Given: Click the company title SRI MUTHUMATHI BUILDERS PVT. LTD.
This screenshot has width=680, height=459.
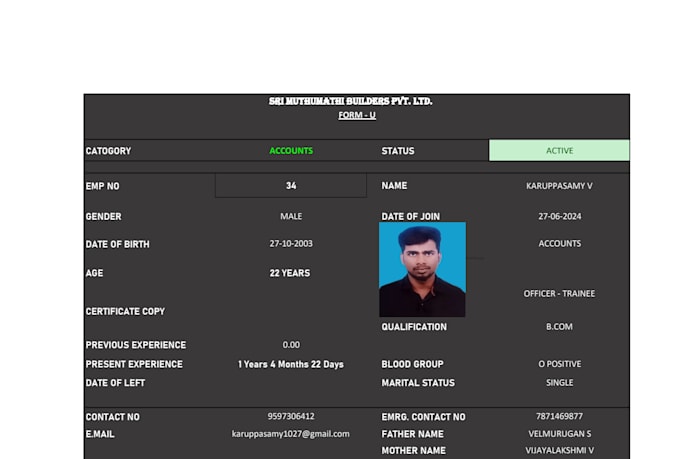Looking at the screenshot, I should click(x=350, y=101).
